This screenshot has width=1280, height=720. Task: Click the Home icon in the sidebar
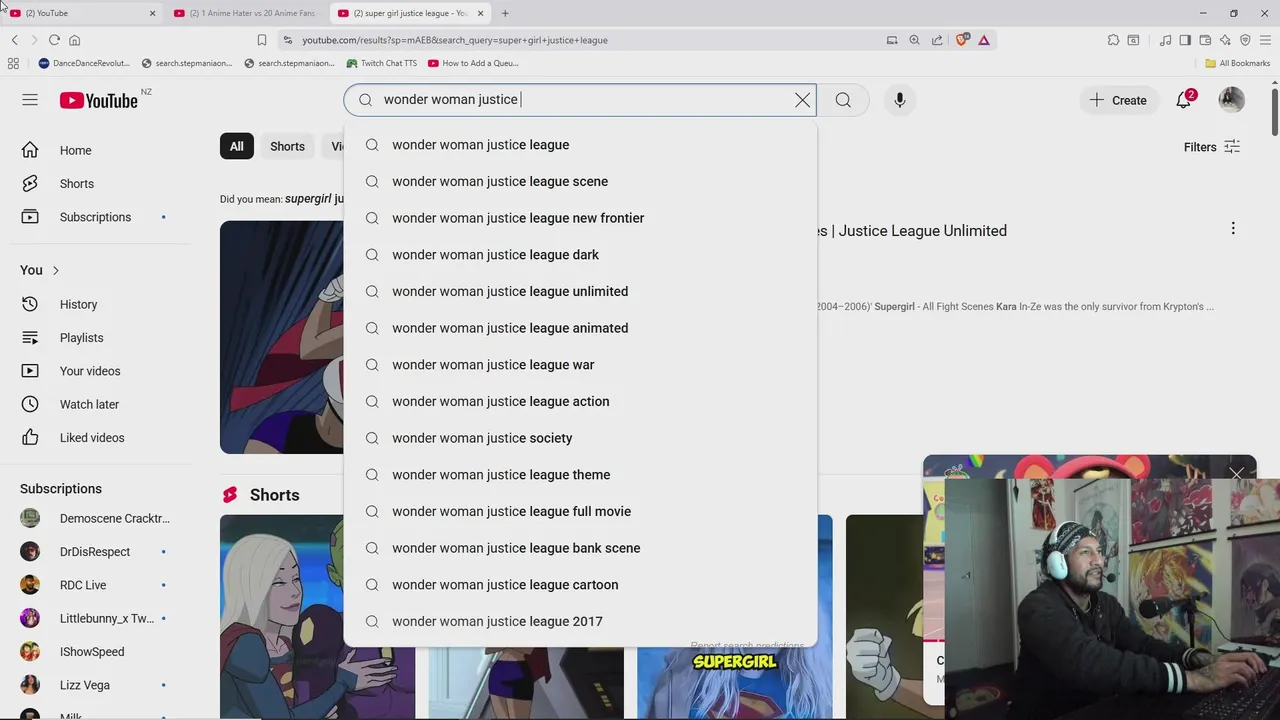(30, 150)
